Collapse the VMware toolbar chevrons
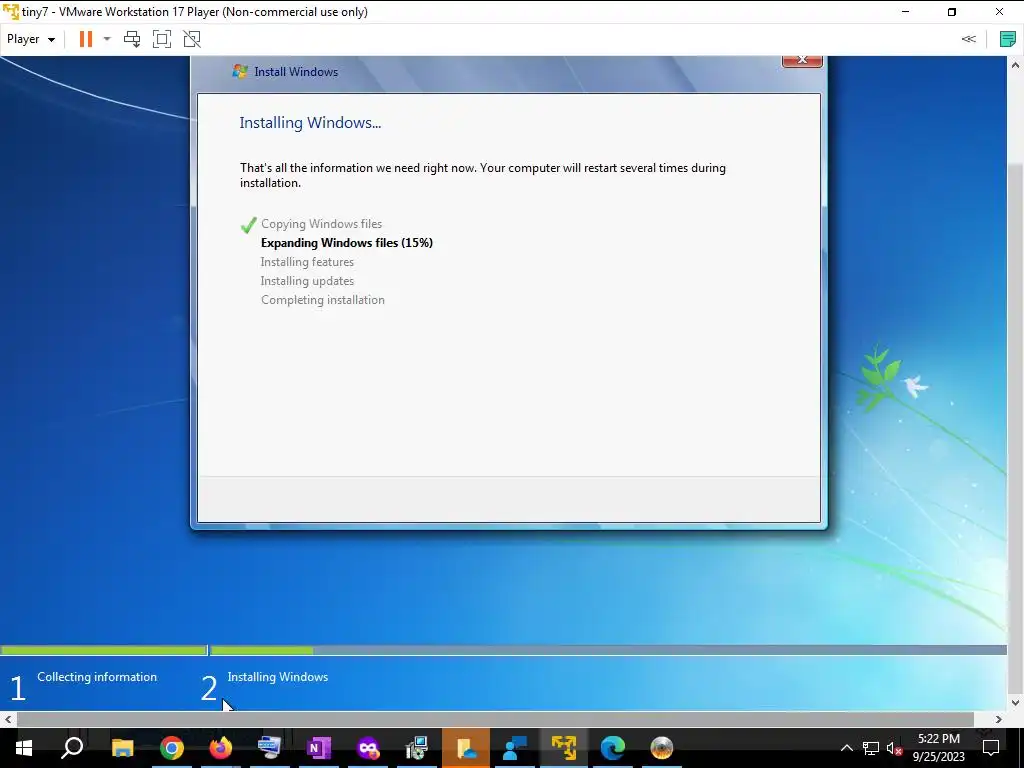The height and width of the screenshot is (768, 1024). [968, 39]
